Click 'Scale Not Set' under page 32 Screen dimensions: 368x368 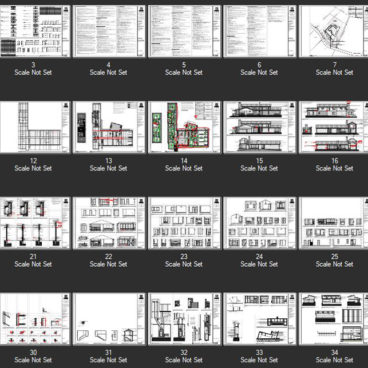click(184, 360)
